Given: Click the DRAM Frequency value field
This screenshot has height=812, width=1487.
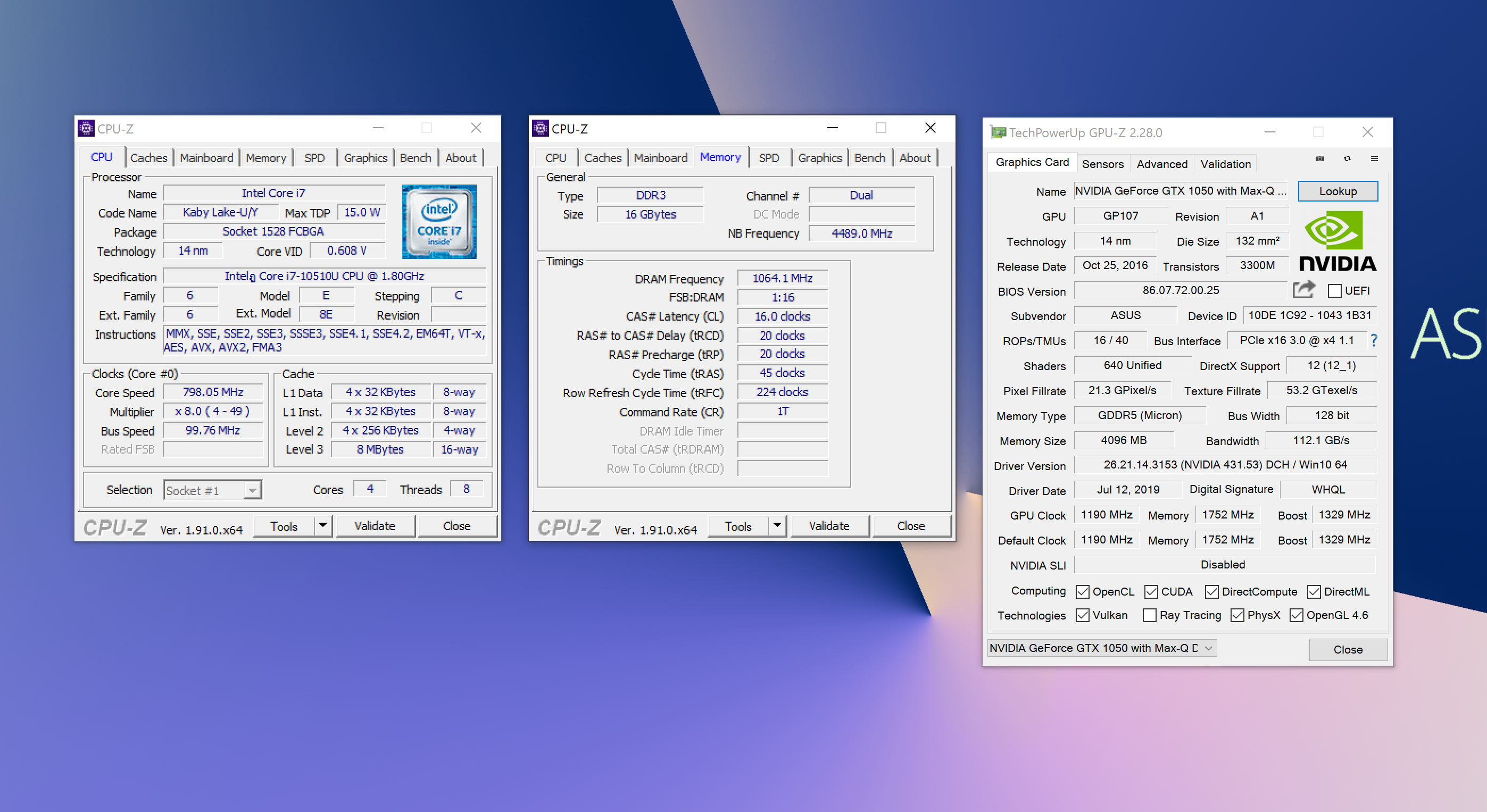Looking at the screenshot, I should tap(782, 278).
